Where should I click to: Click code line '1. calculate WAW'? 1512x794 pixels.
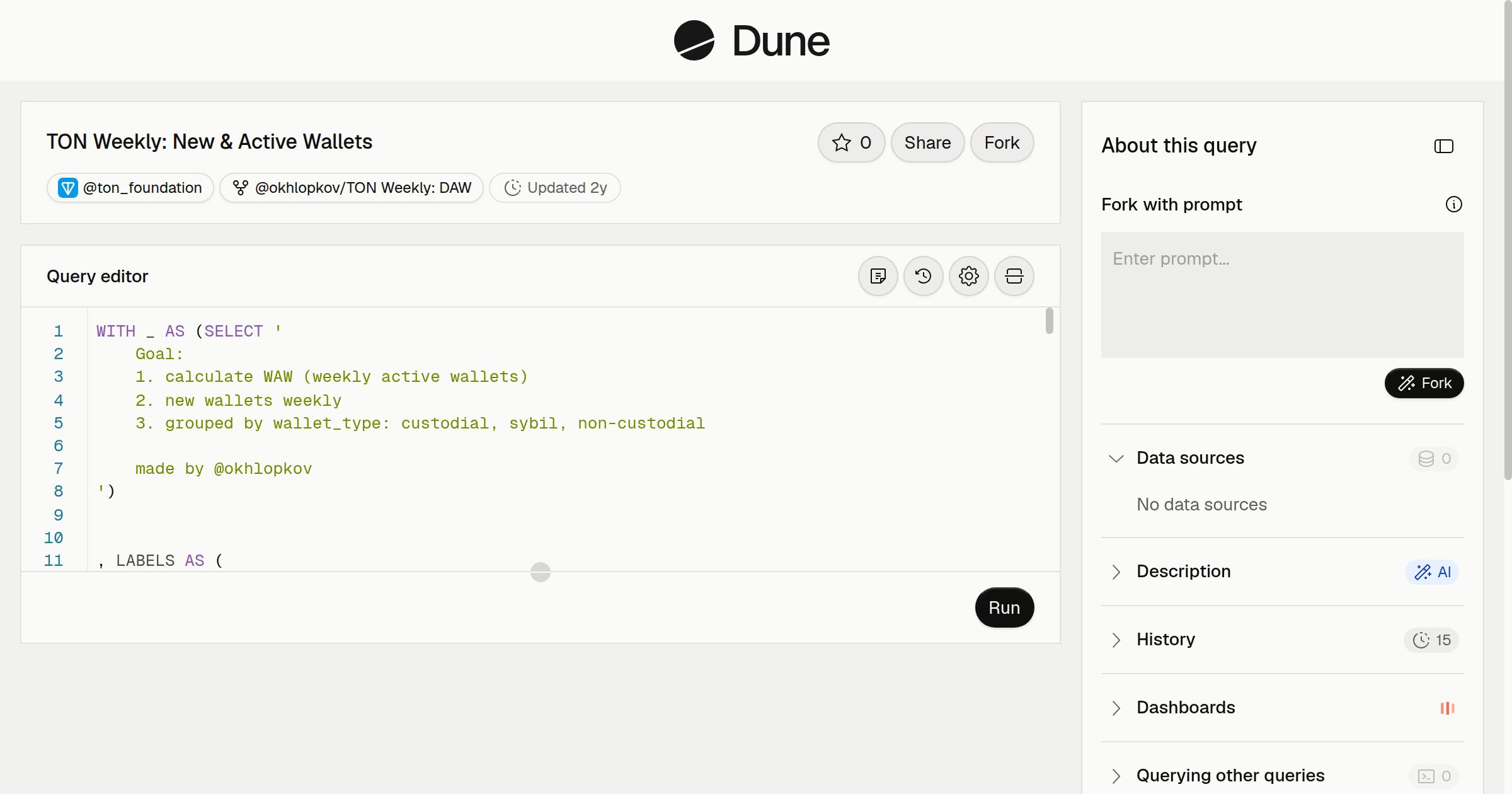[x=331, y=377]
